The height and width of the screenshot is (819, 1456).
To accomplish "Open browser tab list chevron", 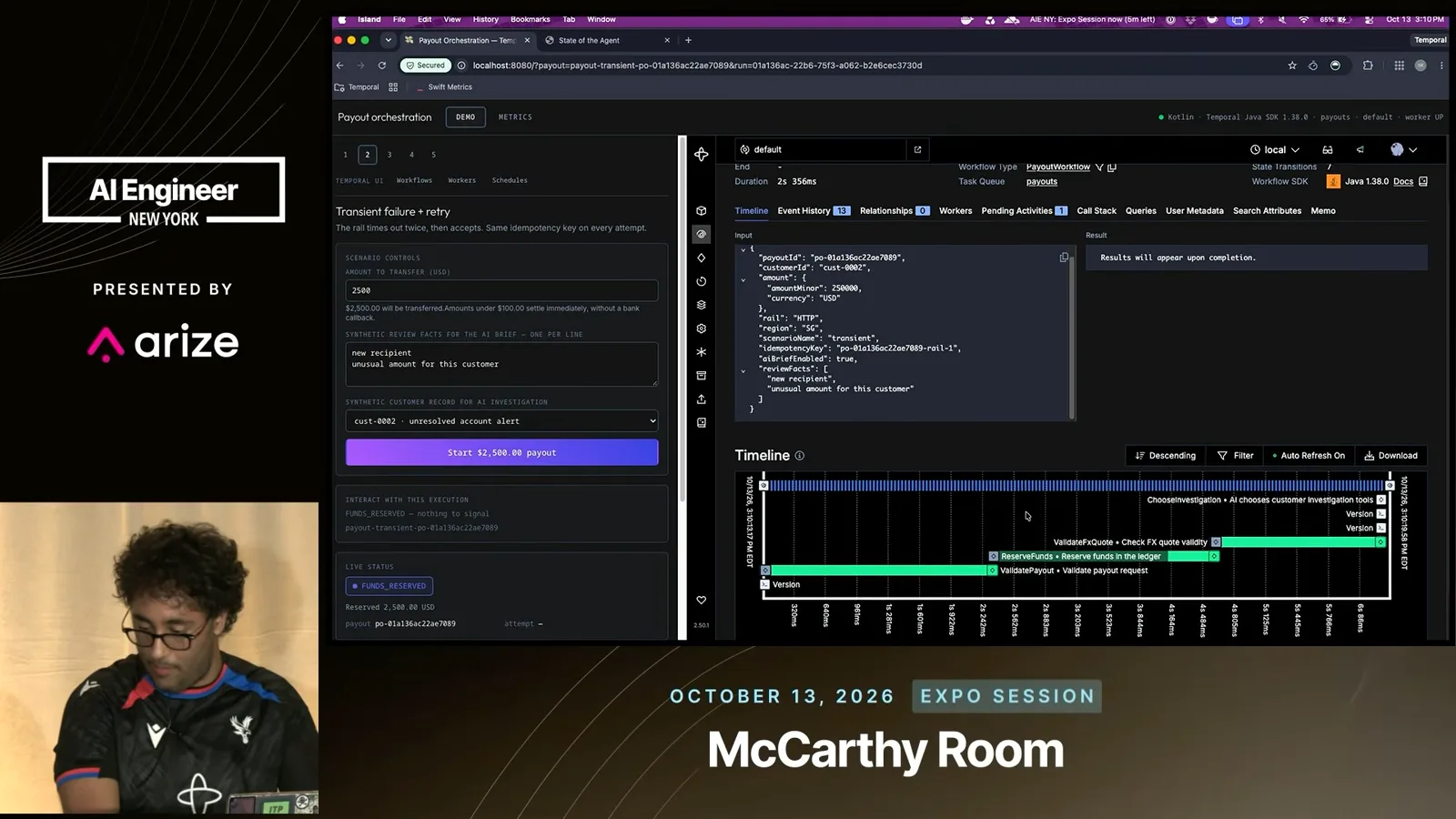I will coord(389,40).
